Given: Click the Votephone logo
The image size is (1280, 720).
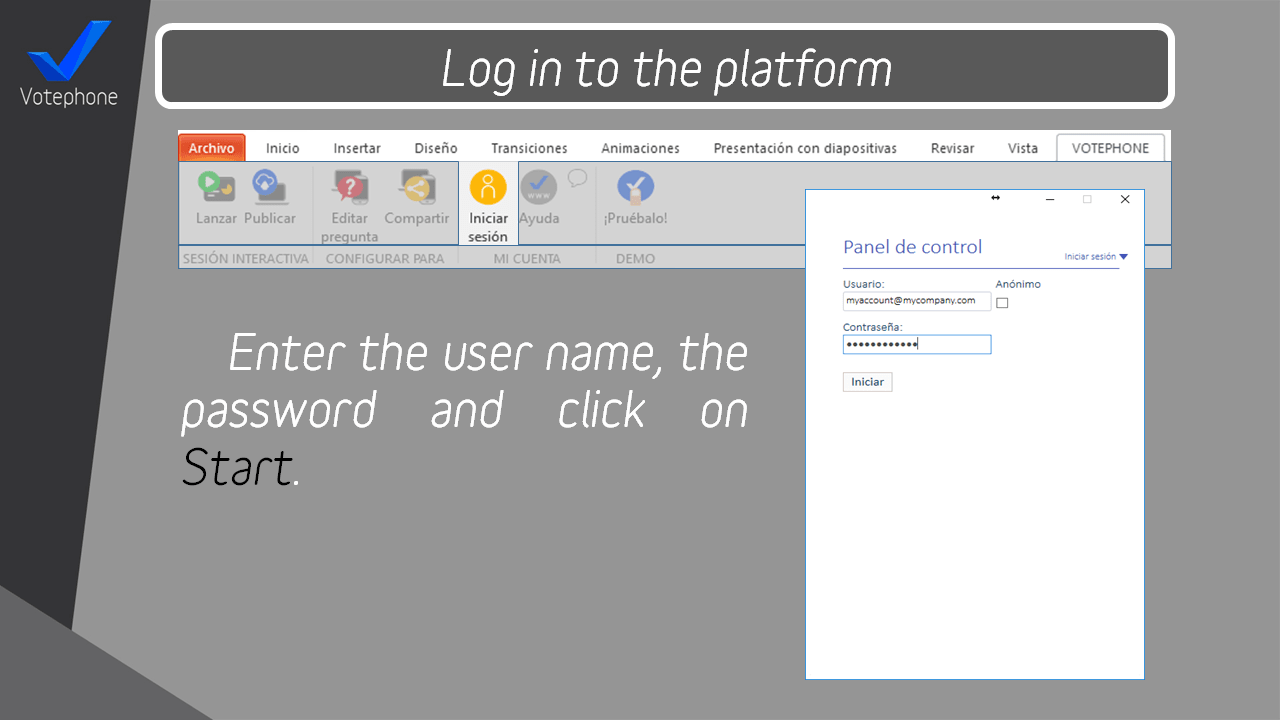Looking at the screenshot, I should point(69,64).
